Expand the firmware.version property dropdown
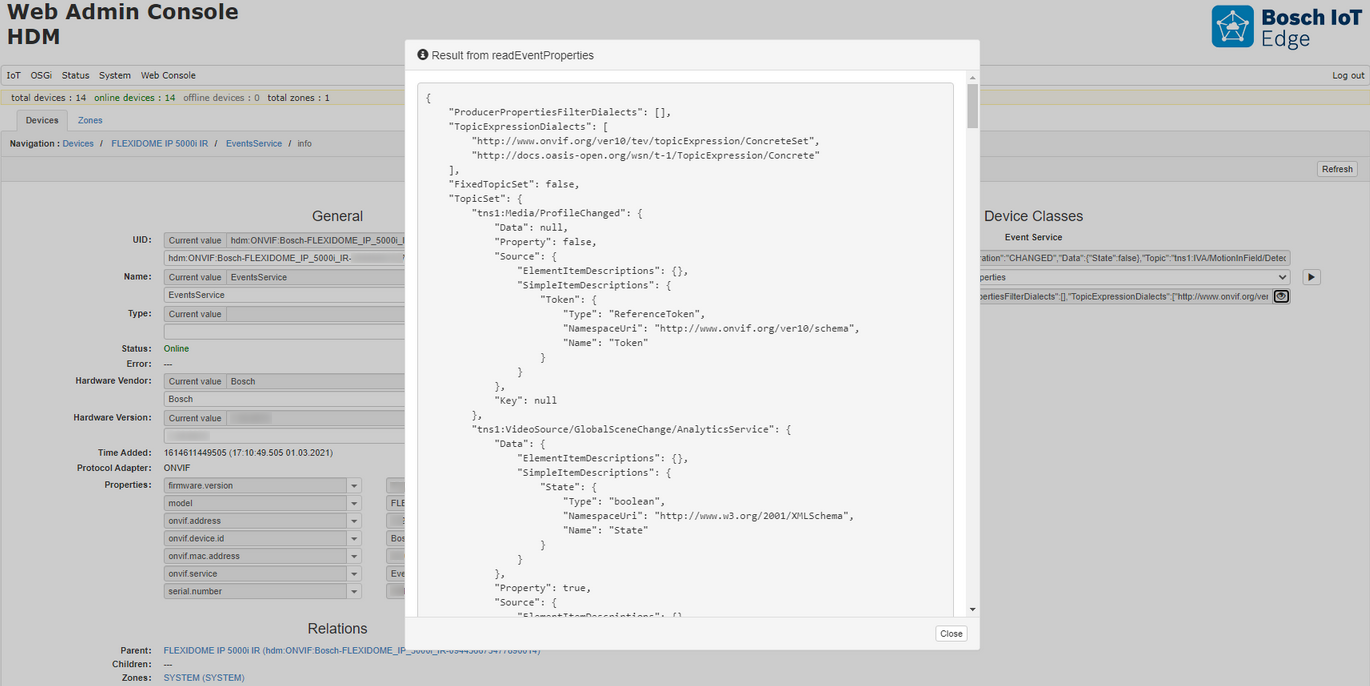Image resolution: width=1370 pixels, height=686 pixels. click(x=353, y=485)
